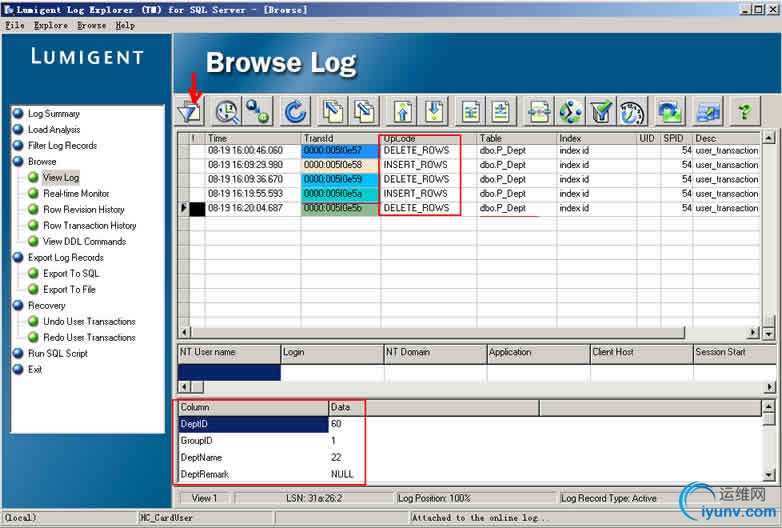Click the page with horizontal arrows icon
The image size is (782, 528).
(539, 112)
